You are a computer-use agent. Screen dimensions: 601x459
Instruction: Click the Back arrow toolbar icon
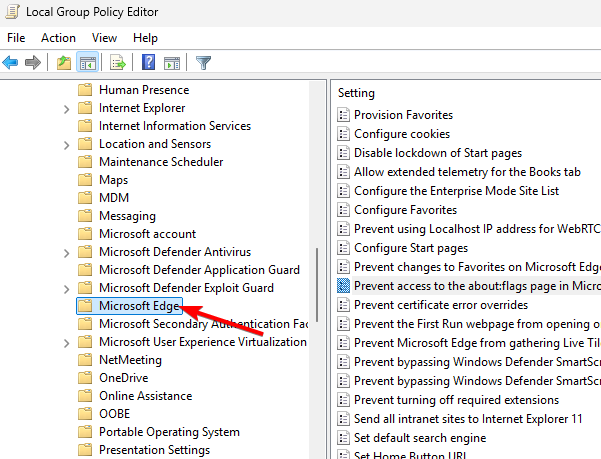coord(10,62)
